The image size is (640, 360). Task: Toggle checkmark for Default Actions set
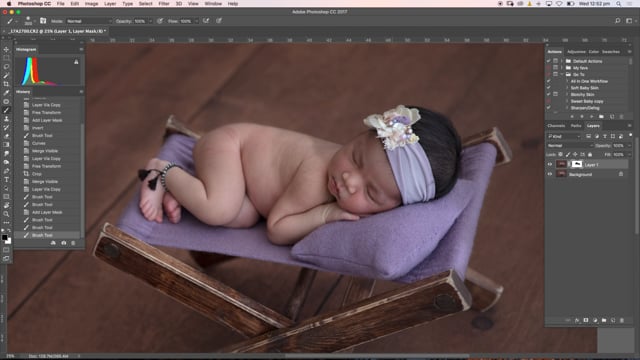549,61
